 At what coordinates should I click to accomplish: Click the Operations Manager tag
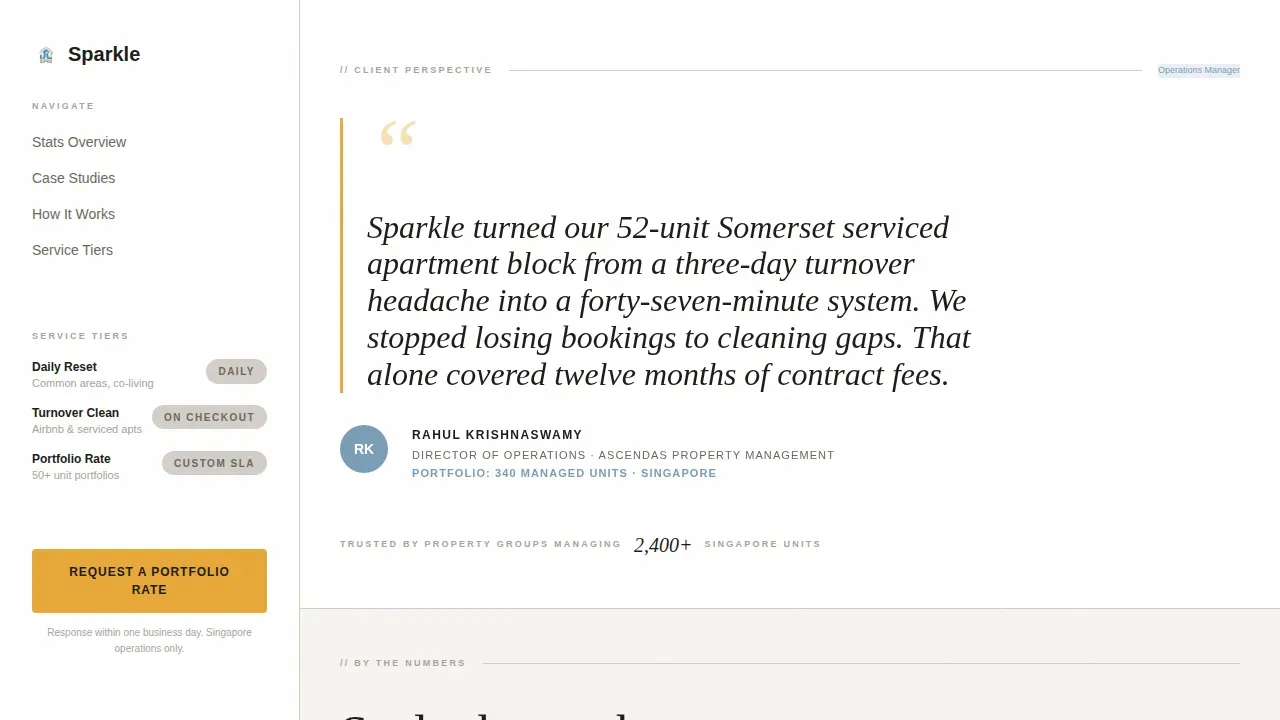[x=1199, y=70]
